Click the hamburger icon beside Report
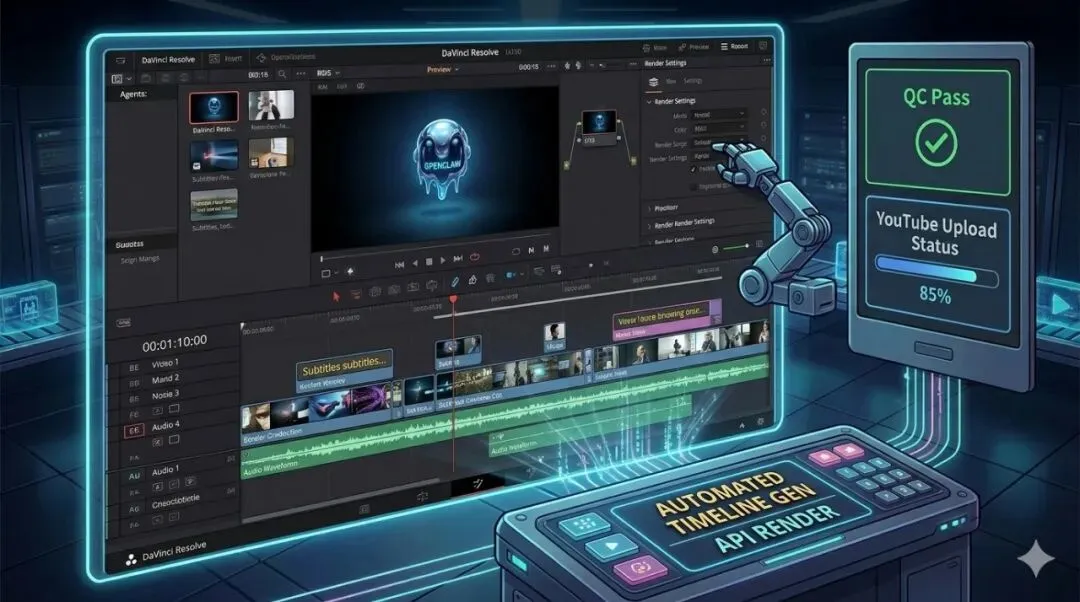This screenshot has height=602, width=1080. point(724,46)
